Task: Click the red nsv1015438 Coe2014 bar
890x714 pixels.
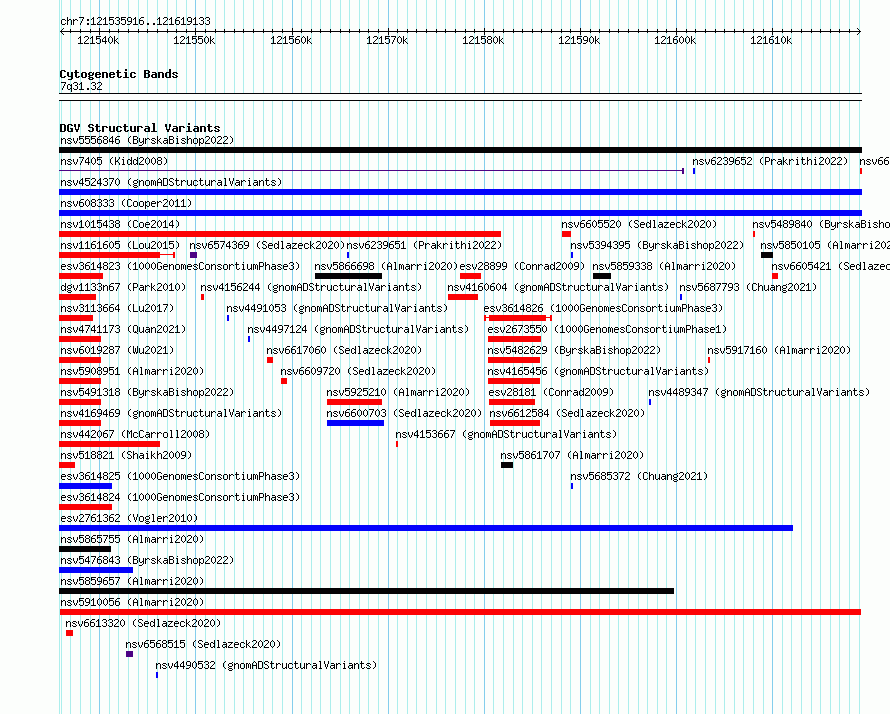Action: [x=280, y=234]
